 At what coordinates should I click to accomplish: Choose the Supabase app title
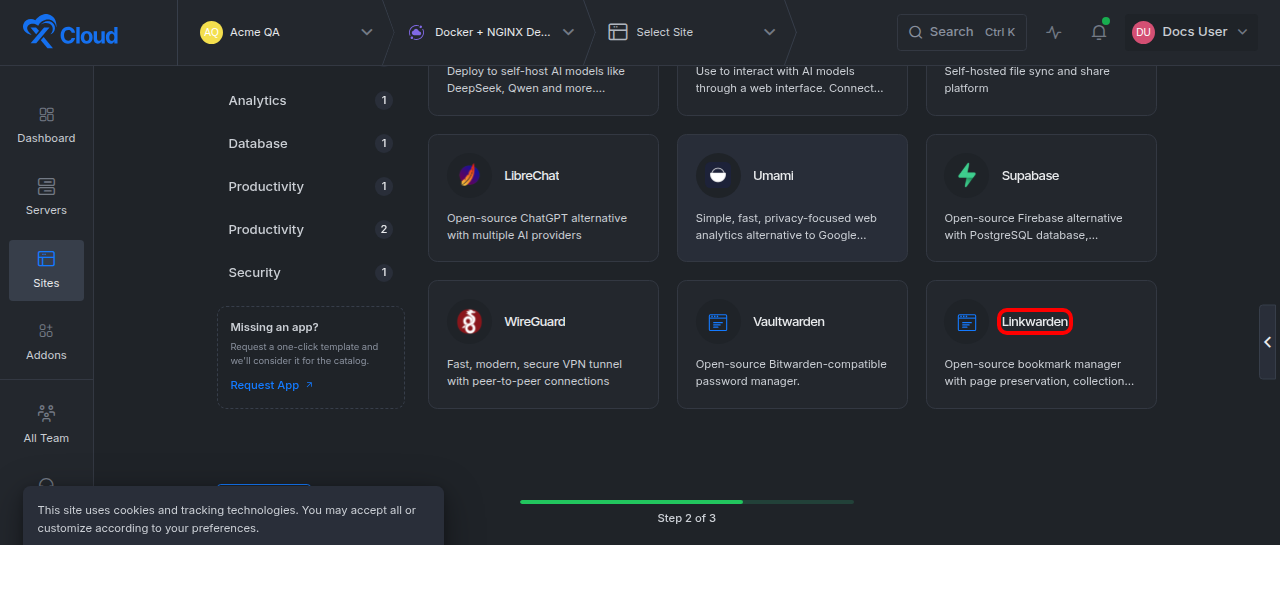pos(1030,176)
